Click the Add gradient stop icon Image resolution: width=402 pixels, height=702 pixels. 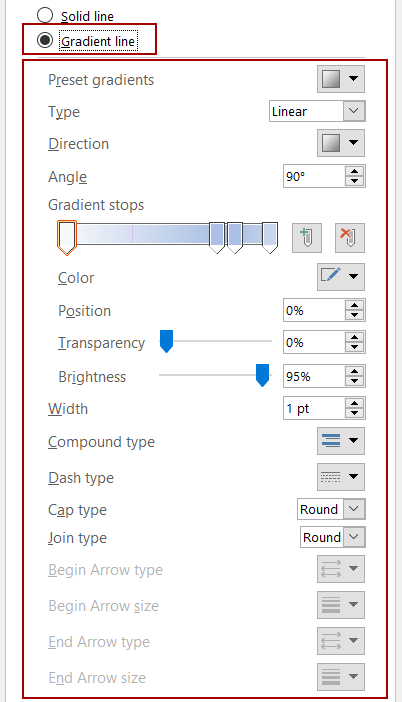click(307, 237)
